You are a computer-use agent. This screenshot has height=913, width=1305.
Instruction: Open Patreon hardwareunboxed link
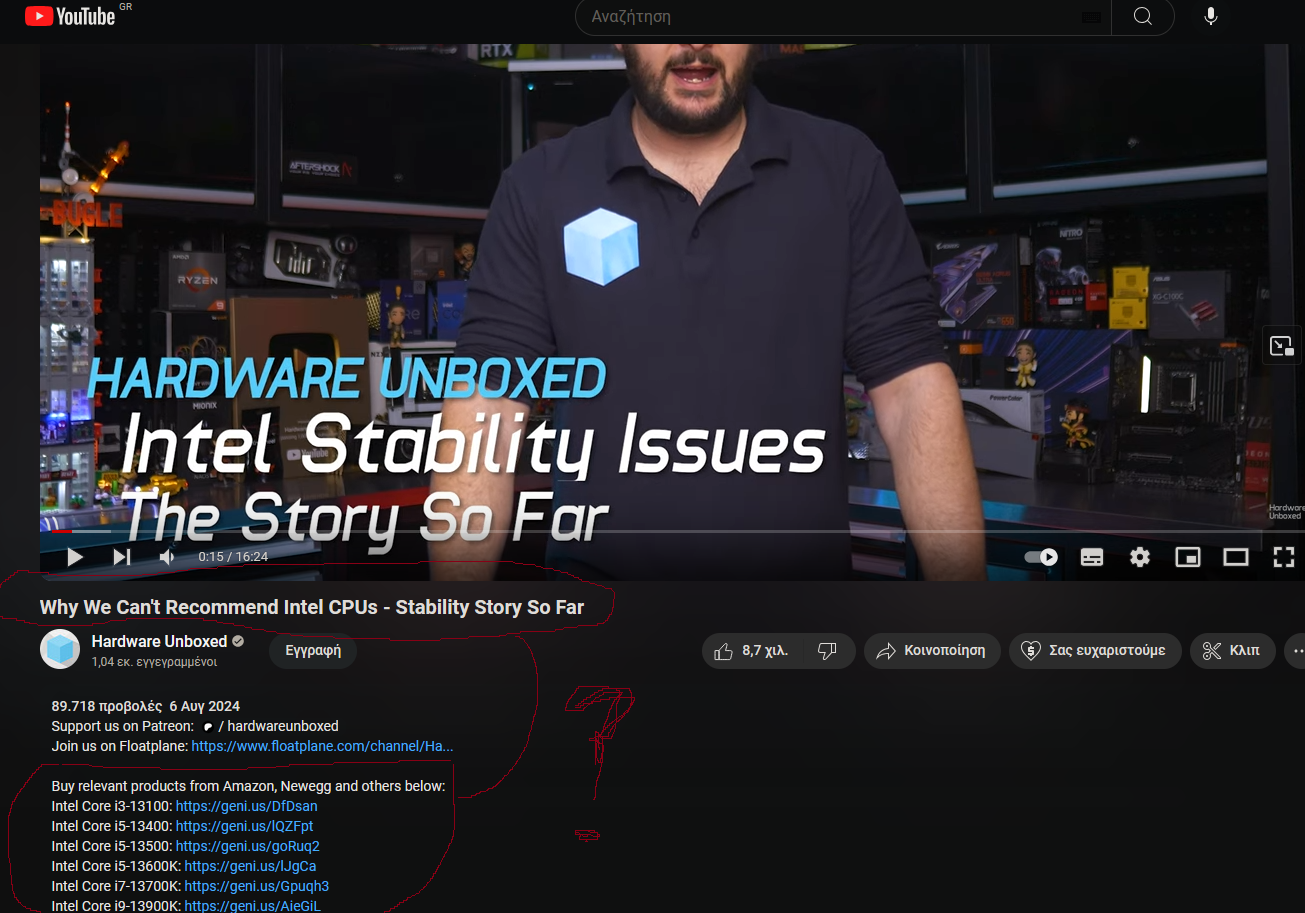tap(270, 726)
